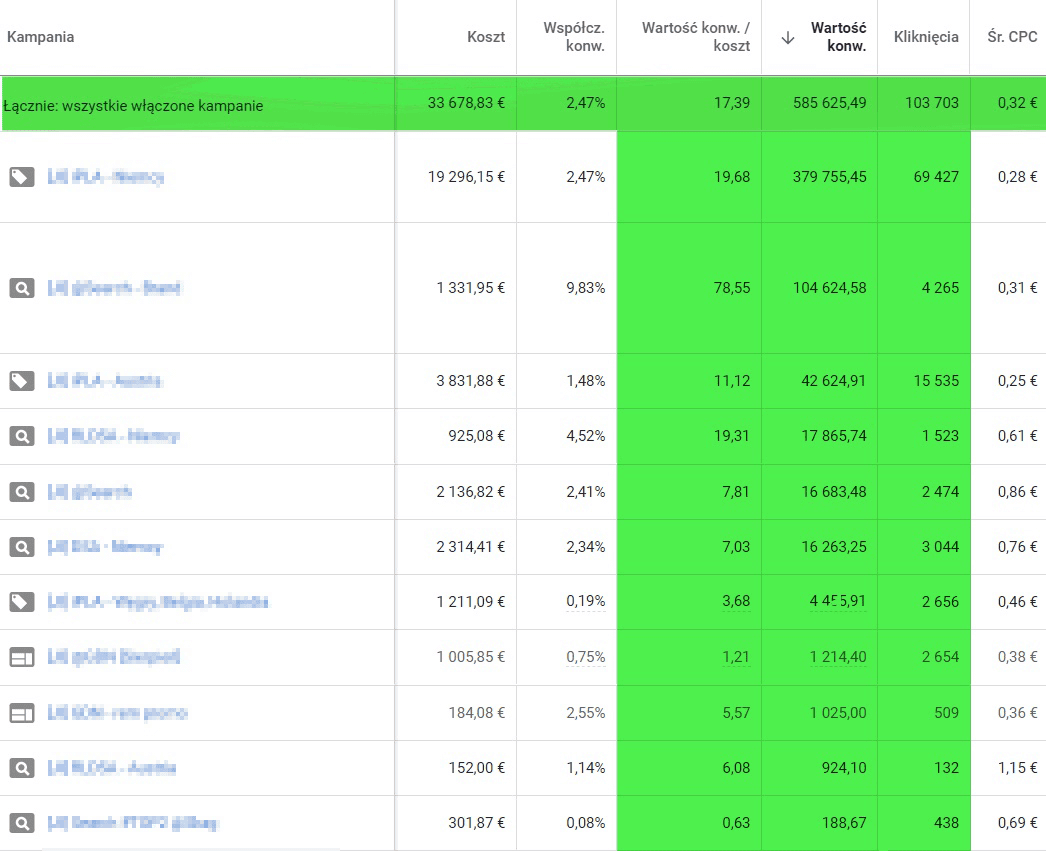
Task: Click the conversion value 1 025,00
Action: [838, 713]
